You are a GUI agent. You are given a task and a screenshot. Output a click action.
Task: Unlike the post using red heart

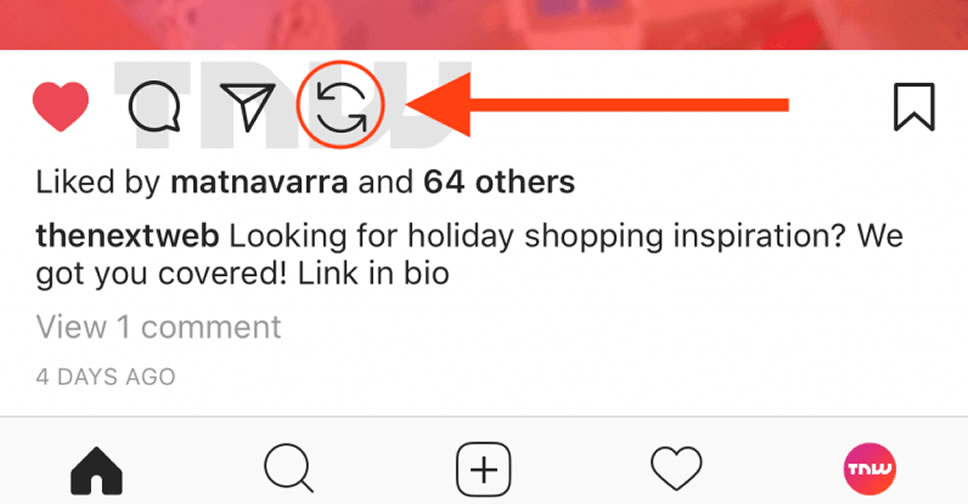(60, 106)
